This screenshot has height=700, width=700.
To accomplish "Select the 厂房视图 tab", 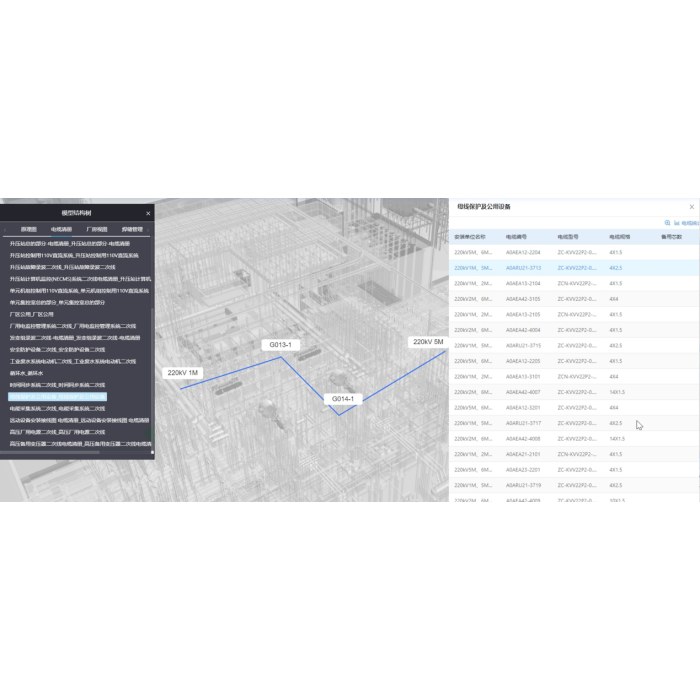I will coord(97,229).
